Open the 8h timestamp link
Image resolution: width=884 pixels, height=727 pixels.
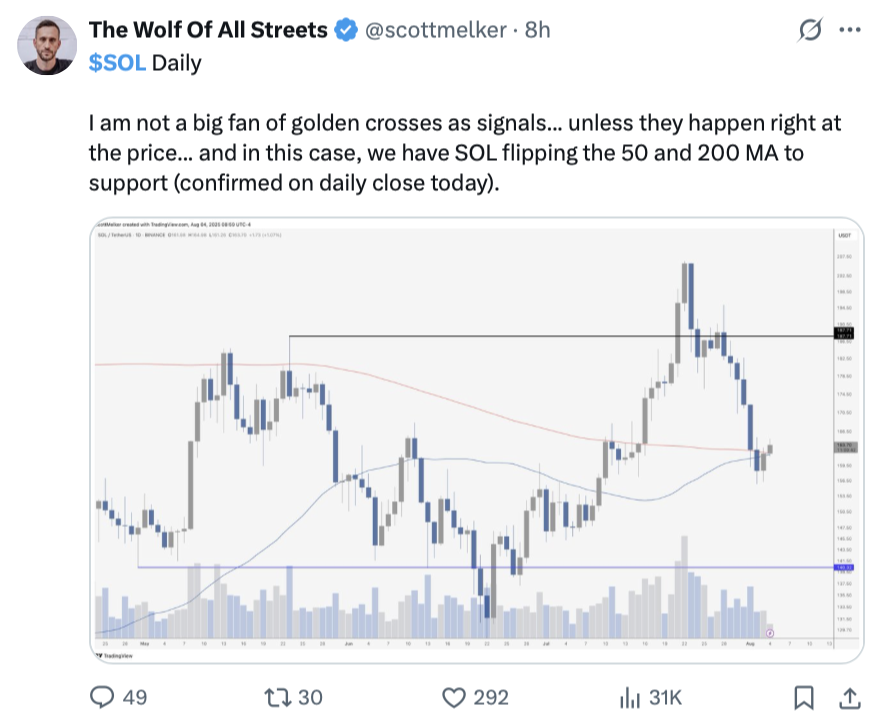[538, 30]
